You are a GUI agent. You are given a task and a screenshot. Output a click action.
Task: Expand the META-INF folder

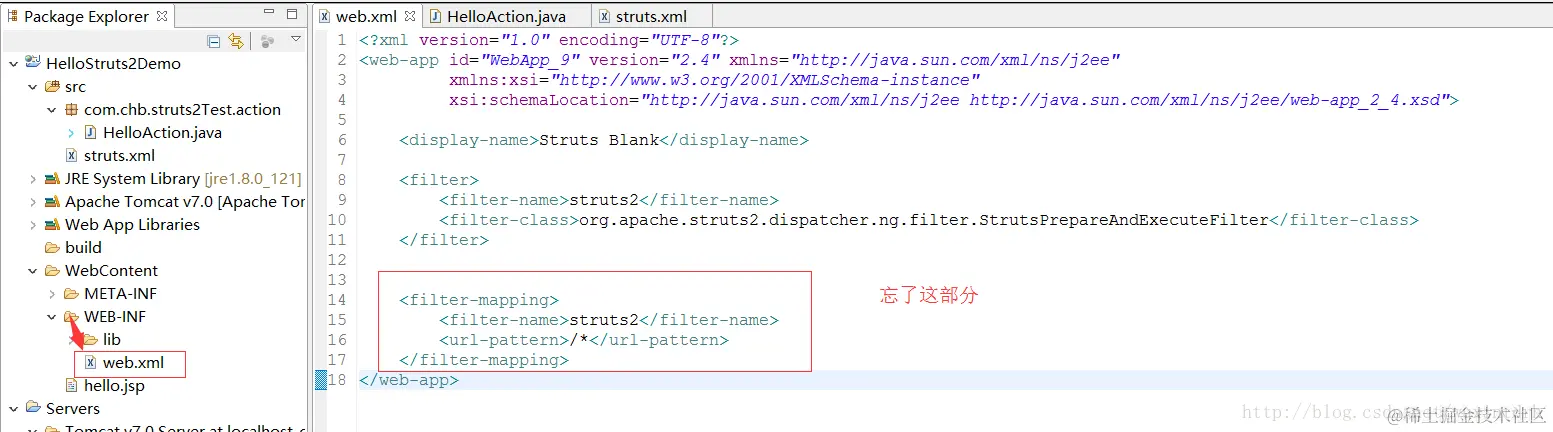tap(52, 294)
